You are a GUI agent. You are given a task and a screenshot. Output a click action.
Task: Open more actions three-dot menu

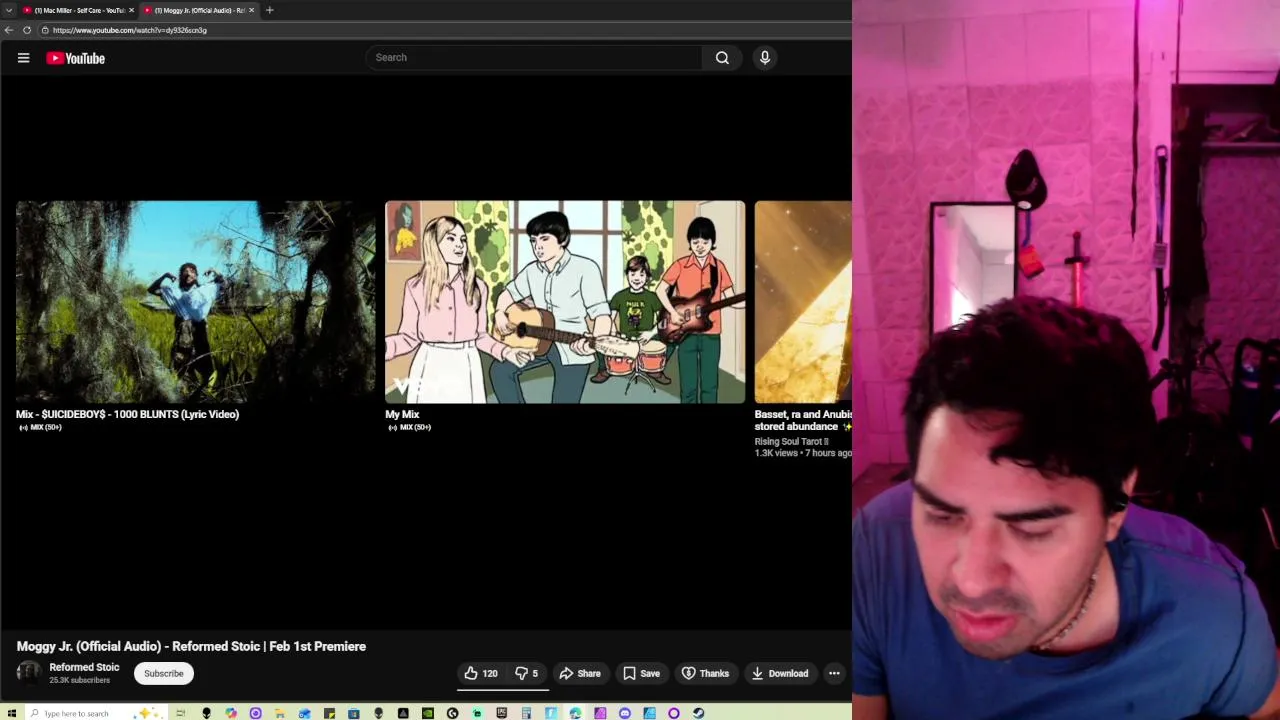coord(834,673)
